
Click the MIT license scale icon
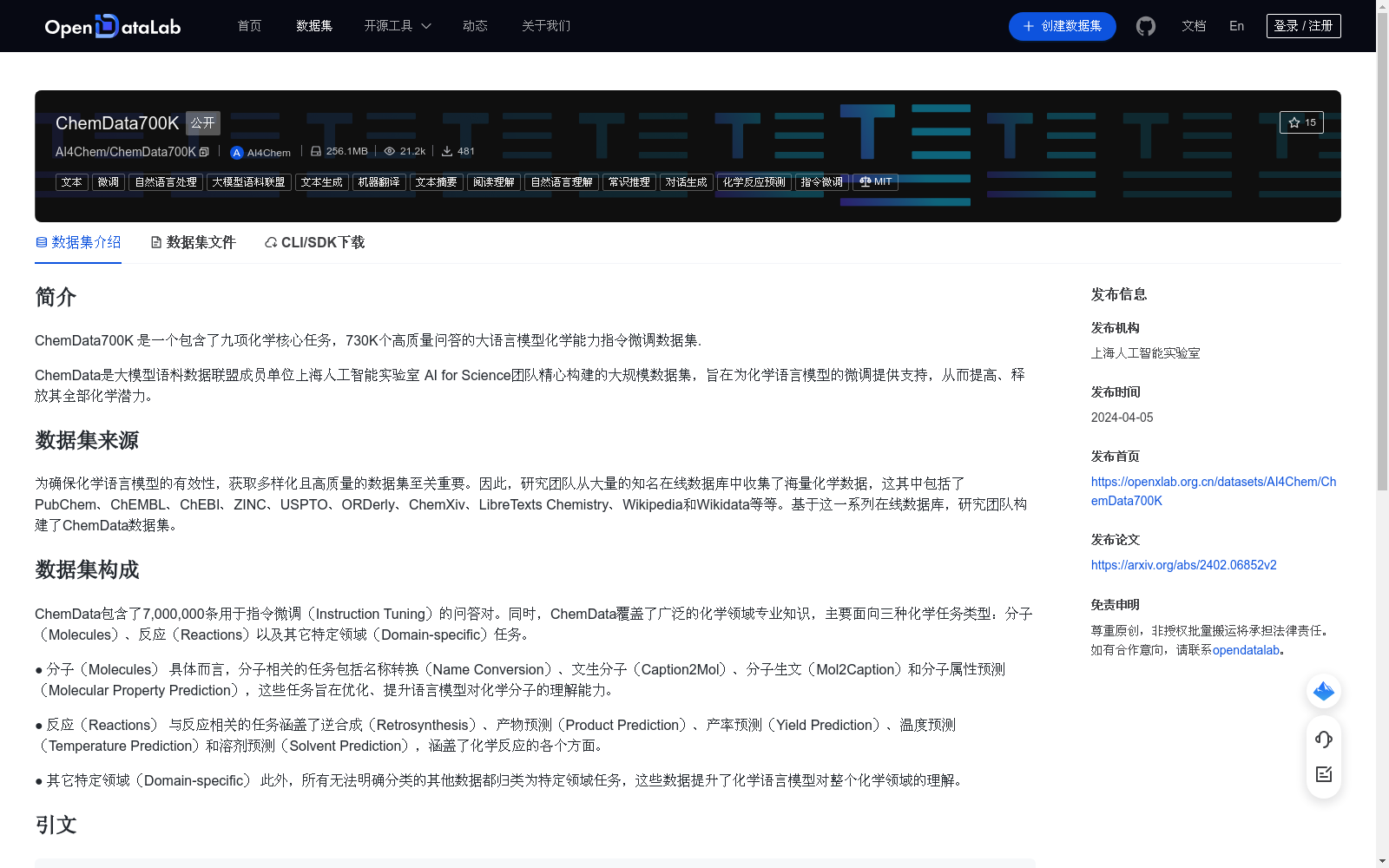865,181
